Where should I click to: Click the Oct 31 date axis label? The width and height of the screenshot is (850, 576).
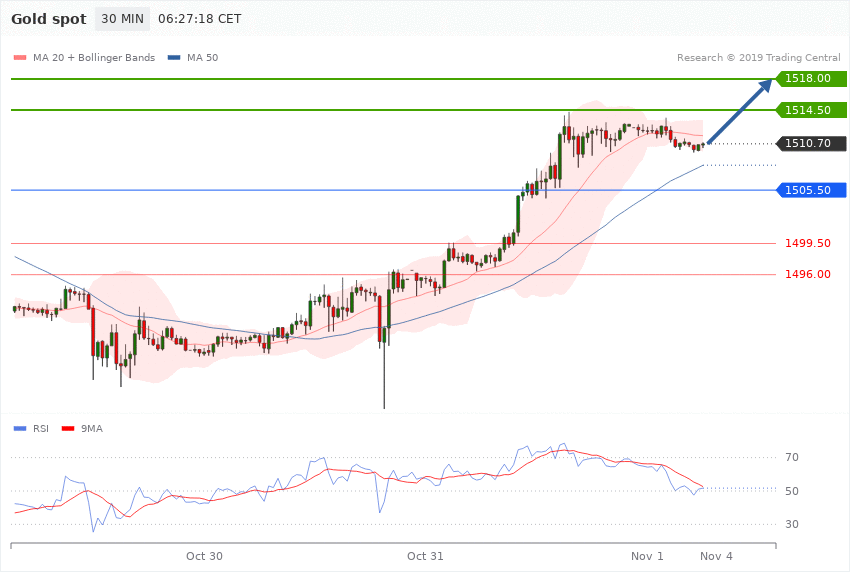point(425,556)
